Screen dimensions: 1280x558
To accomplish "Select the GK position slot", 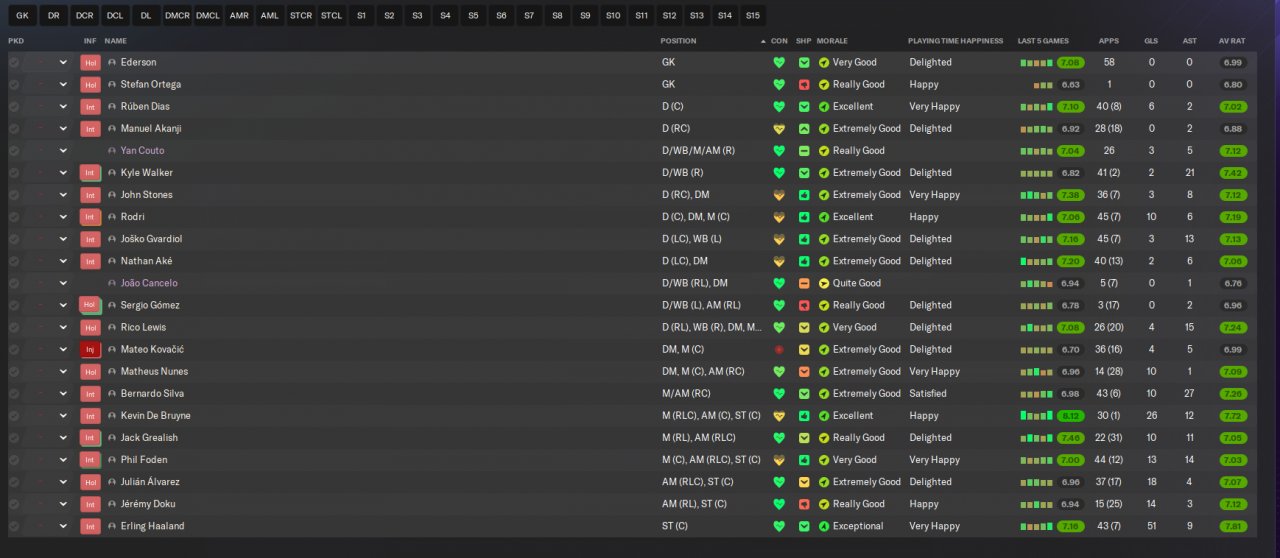I will pos(22,15).
